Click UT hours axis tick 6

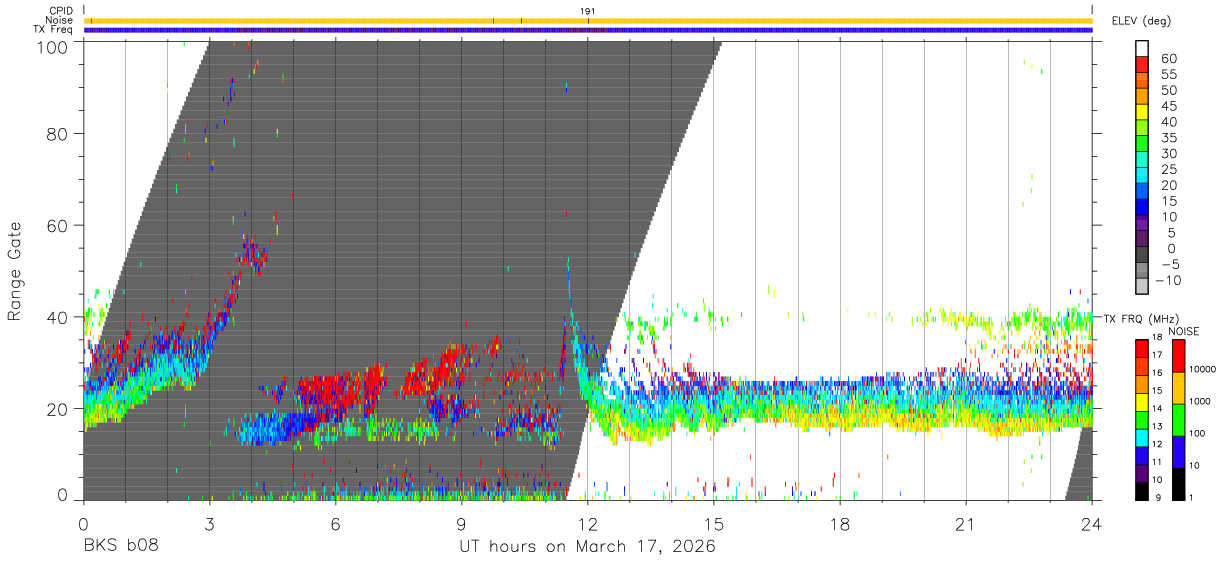click(336, 523)
